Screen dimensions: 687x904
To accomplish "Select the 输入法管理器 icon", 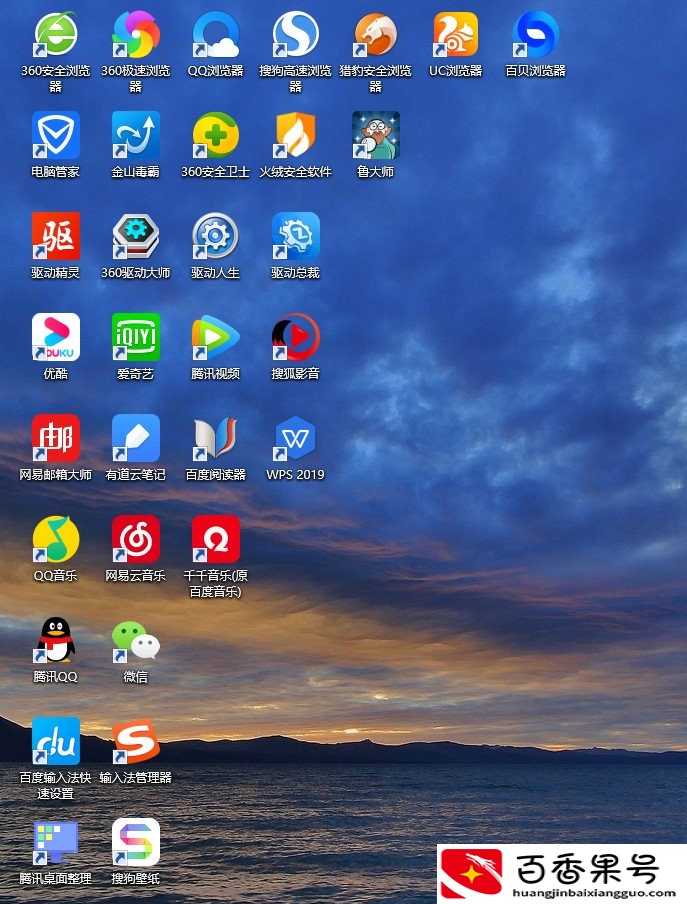I will 135,741.
